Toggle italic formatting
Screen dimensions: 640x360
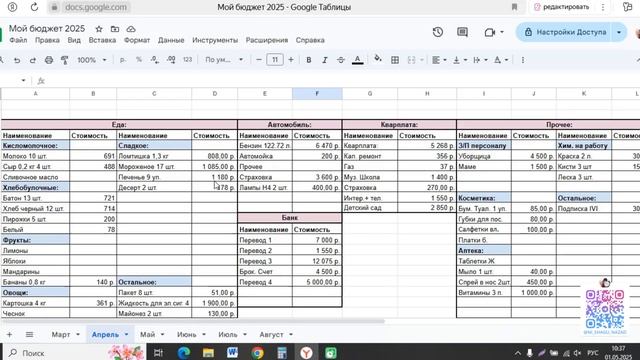(x=324, y=60)
